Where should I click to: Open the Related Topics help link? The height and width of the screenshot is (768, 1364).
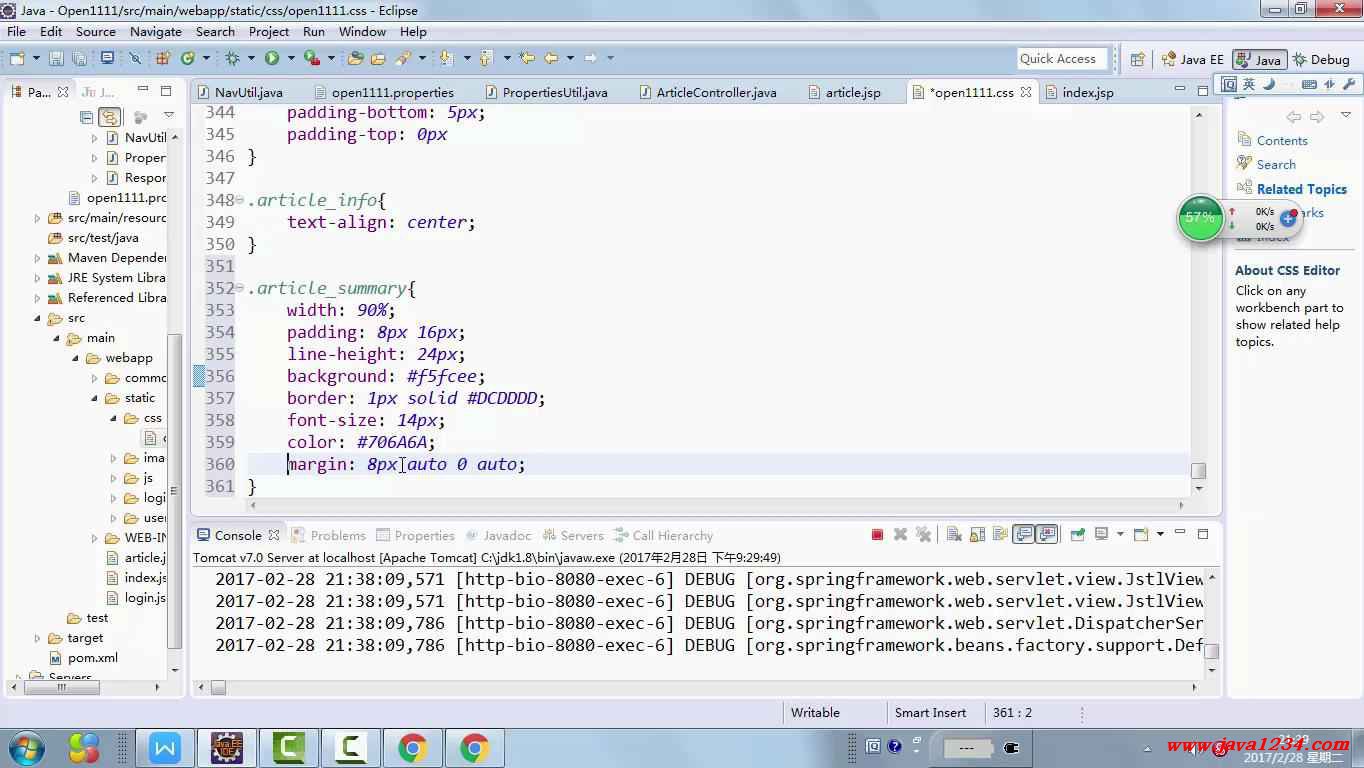(1301, 189)
